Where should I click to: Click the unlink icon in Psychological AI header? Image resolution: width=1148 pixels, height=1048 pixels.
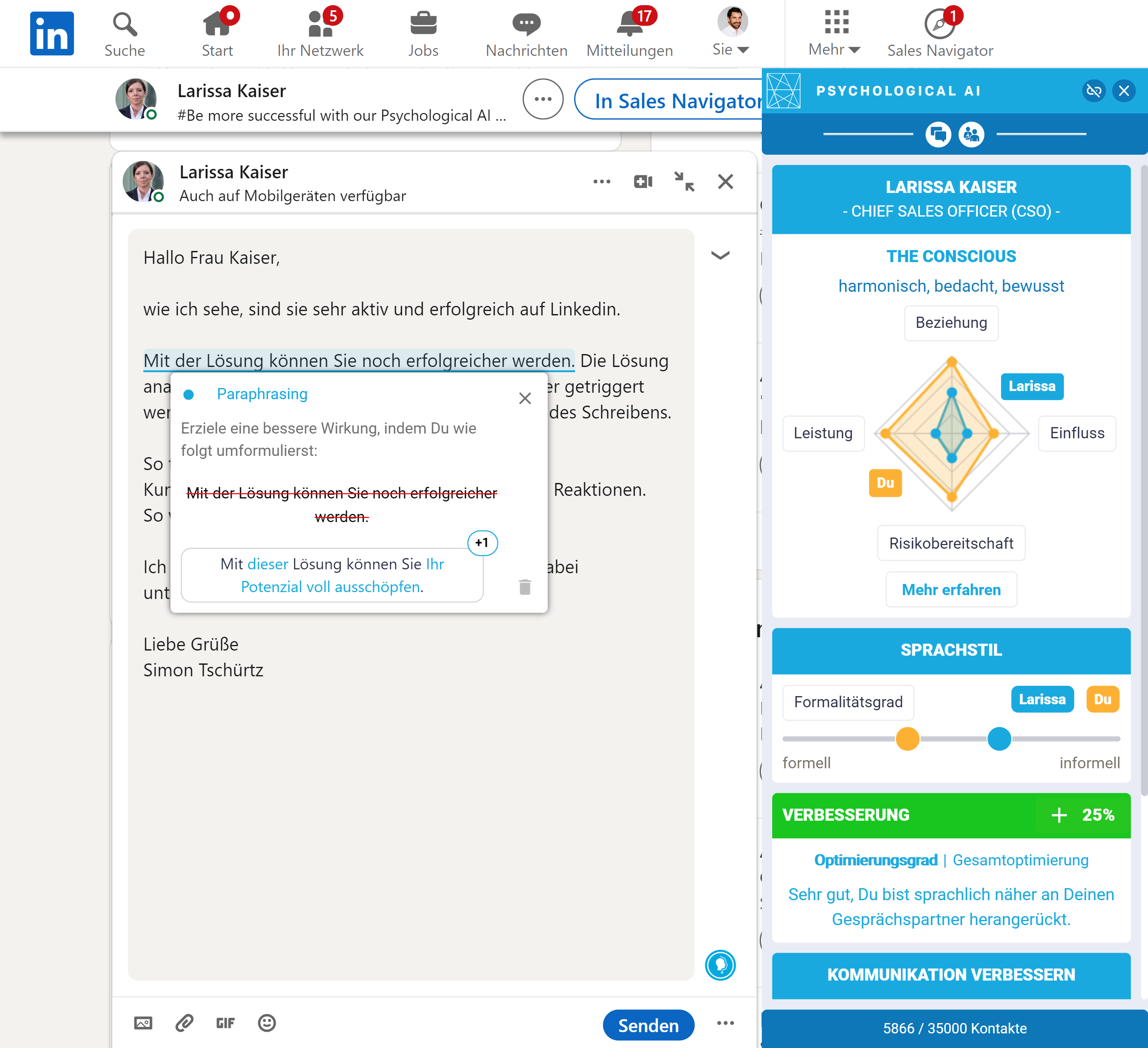tap(1094, 91)
